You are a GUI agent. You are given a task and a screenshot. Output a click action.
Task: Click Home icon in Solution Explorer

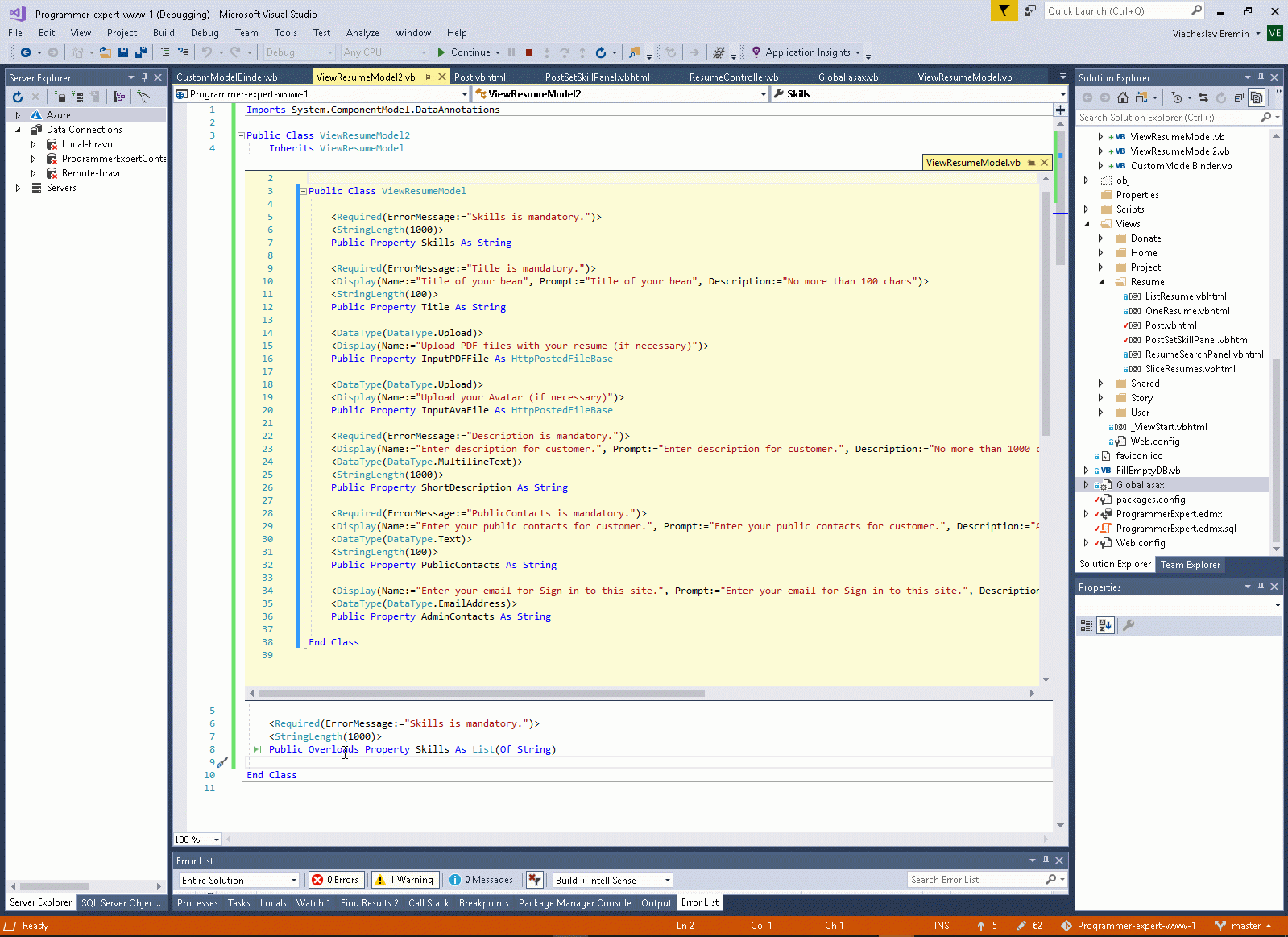click(1123, 97)
